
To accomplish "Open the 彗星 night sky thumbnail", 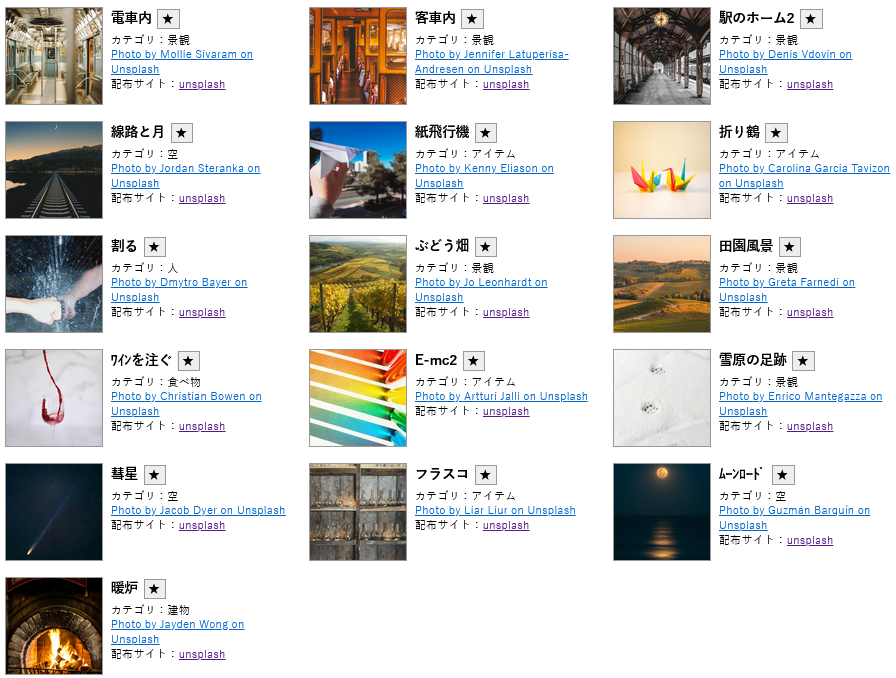I will [54, 512].
